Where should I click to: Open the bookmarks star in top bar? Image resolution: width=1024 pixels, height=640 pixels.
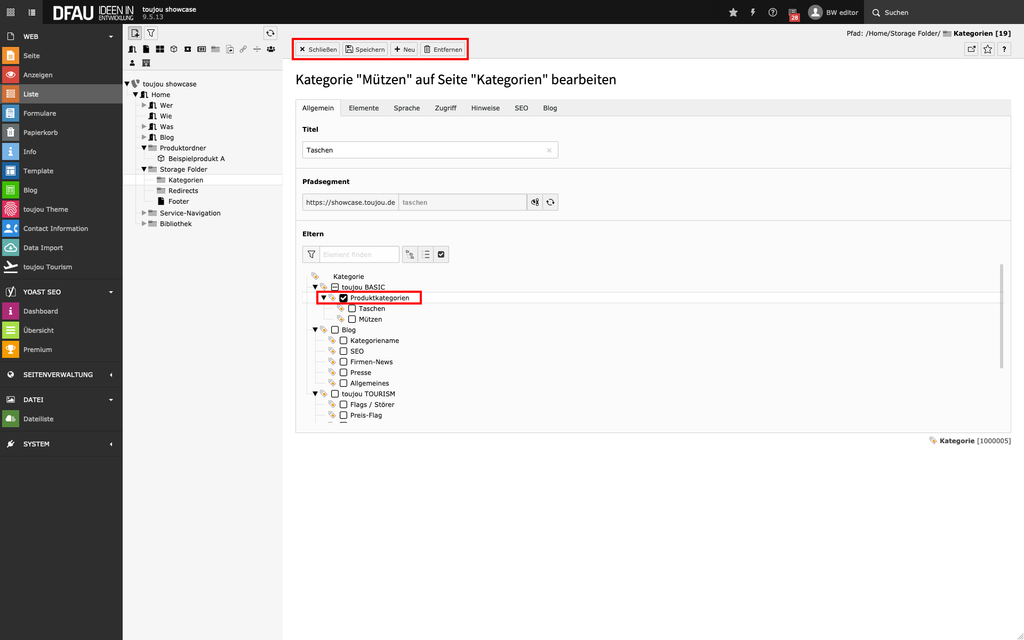(733, 12)
